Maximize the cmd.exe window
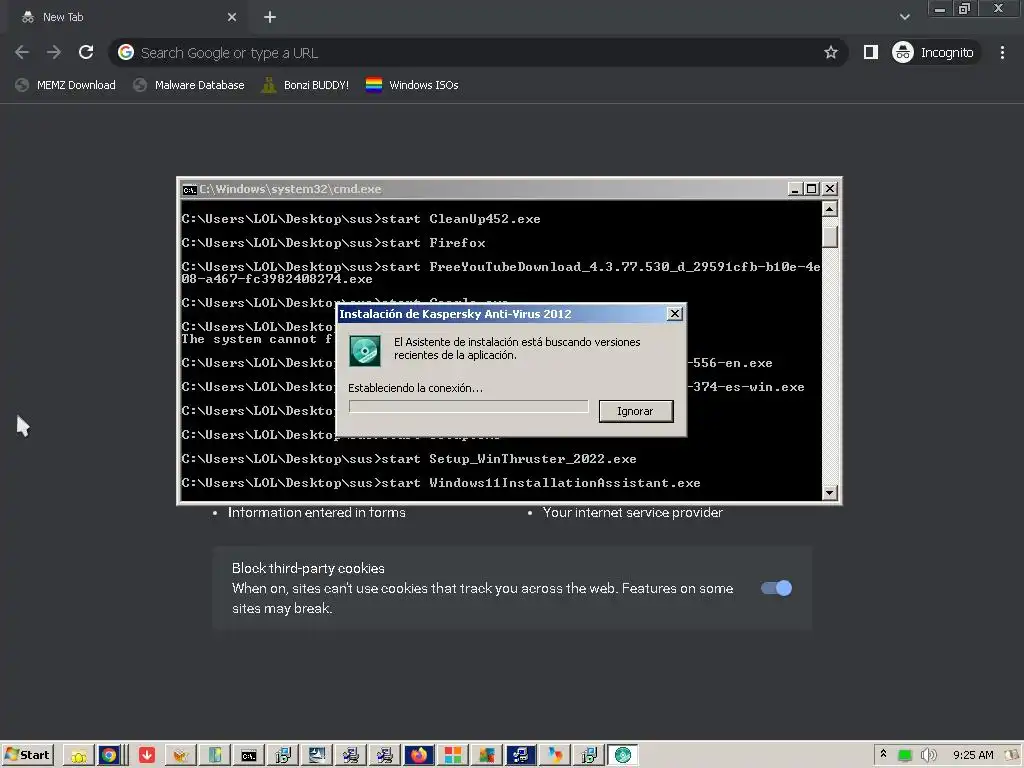This screenshot has height=768, width=1024. click(812, 189)
